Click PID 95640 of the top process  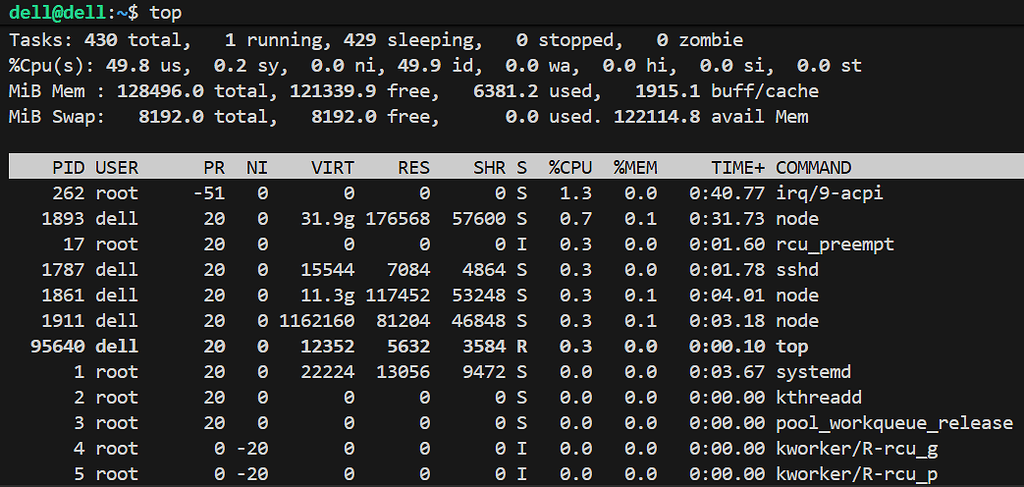57,346
